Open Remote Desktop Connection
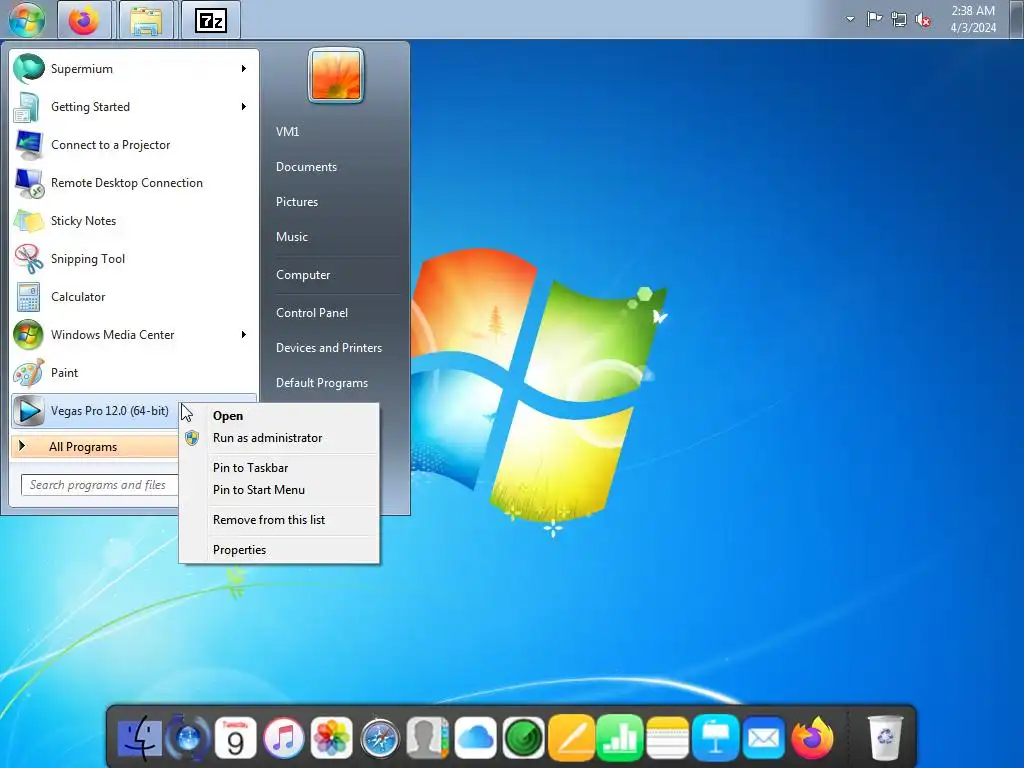Screen dimensions: 1024x768 (x=134, y=183)
